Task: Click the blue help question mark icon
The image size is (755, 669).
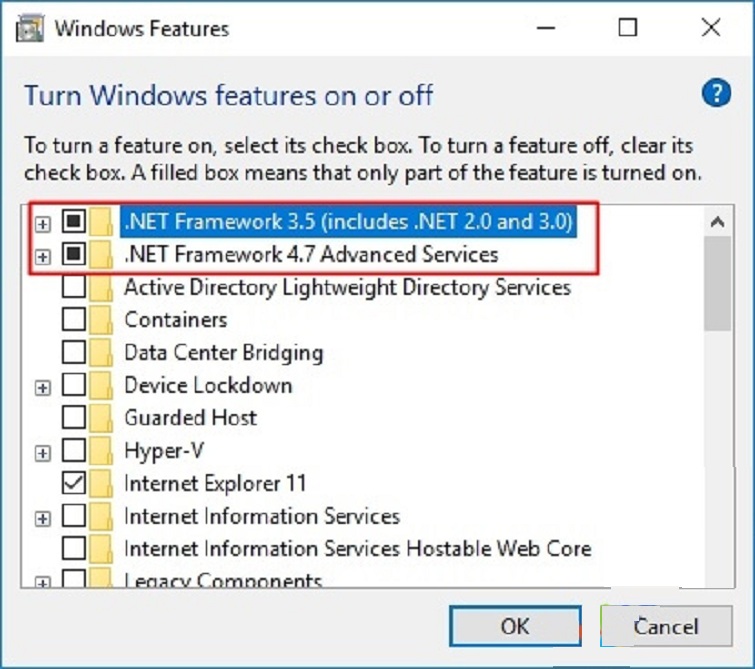Action: 715,94
